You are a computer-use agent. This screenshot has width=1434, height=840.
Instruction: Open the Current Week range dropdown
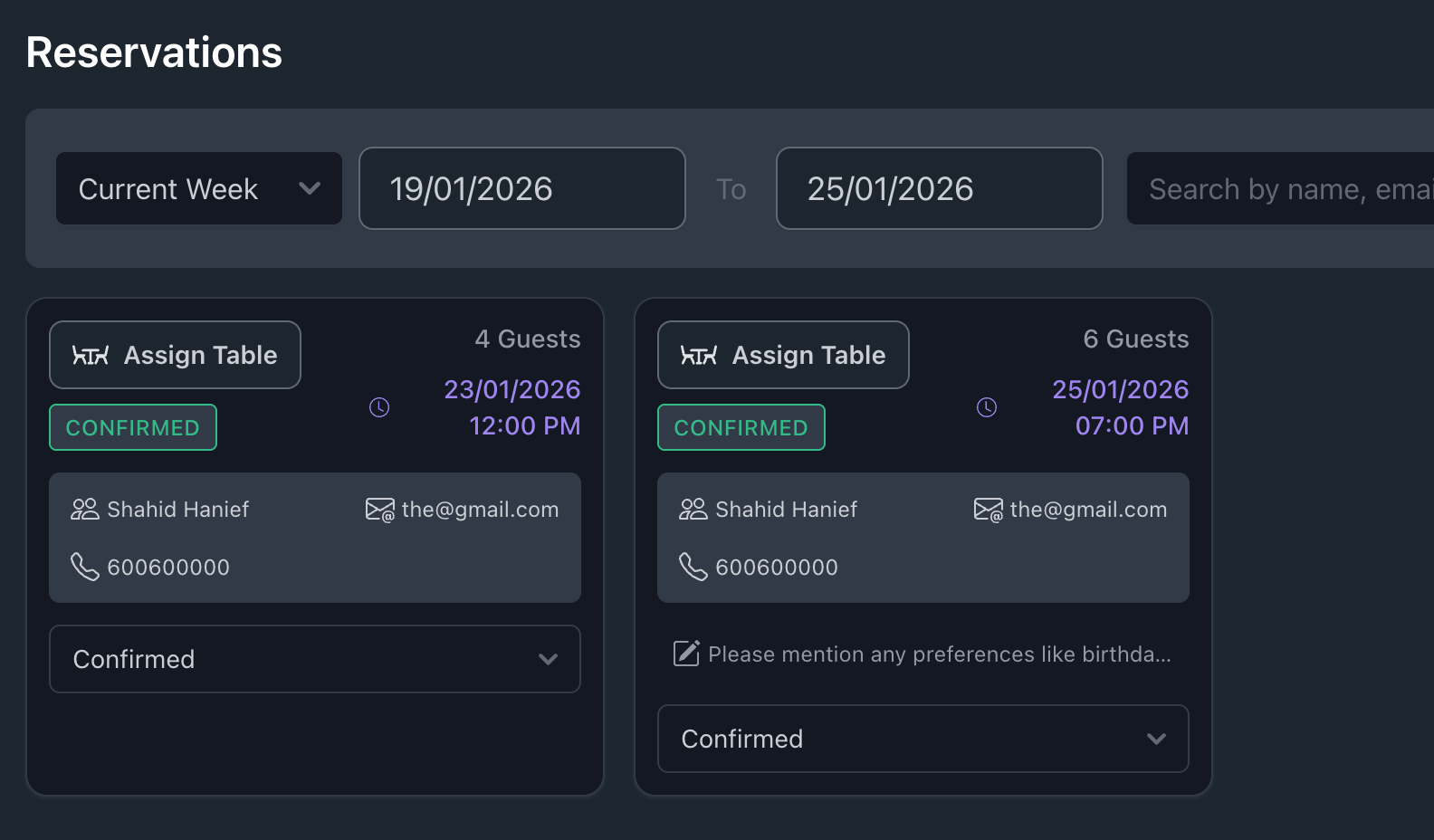click(x=199, y=188)
